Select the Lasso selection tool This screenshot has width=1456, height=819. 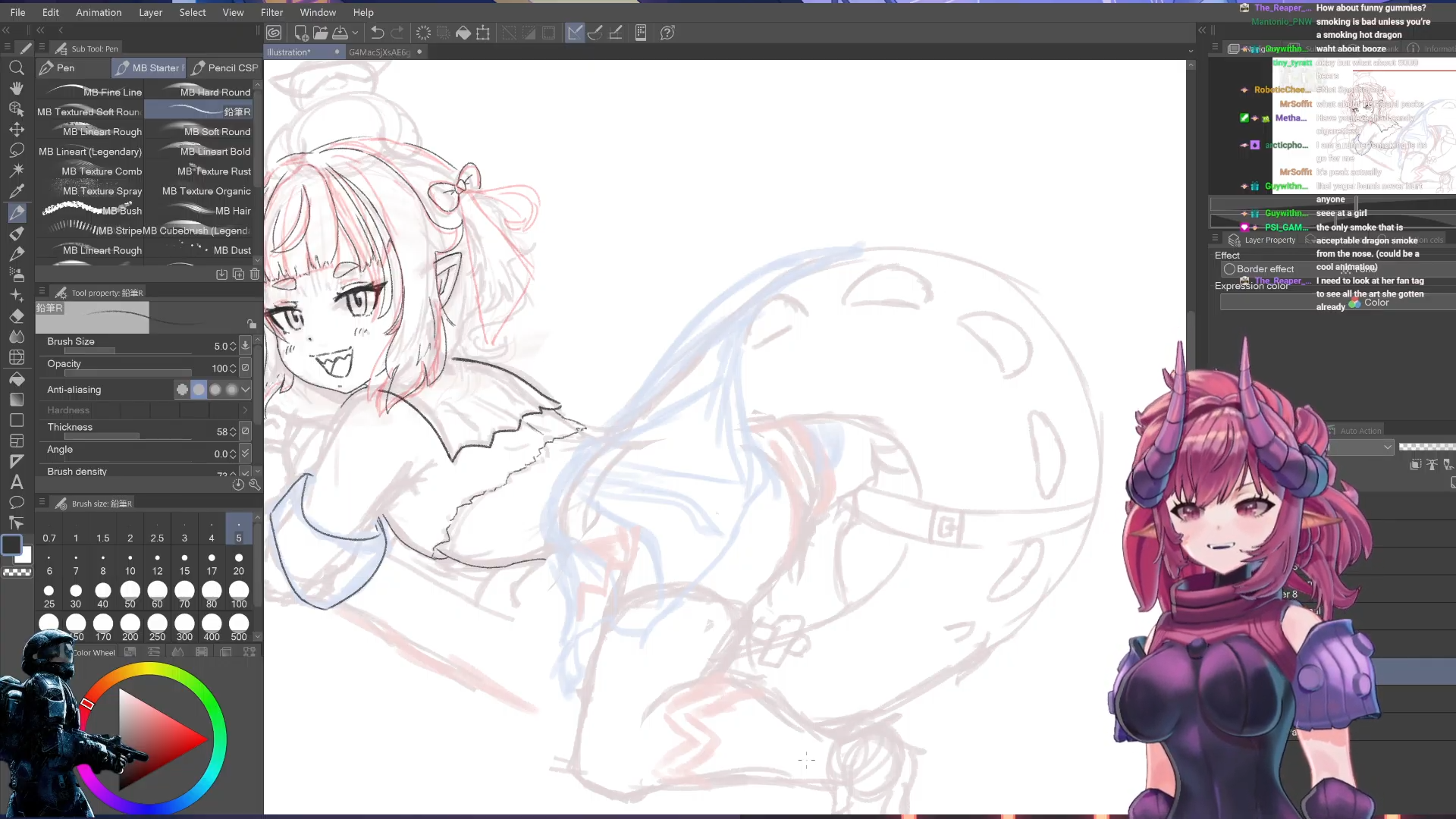pos(16,150)
